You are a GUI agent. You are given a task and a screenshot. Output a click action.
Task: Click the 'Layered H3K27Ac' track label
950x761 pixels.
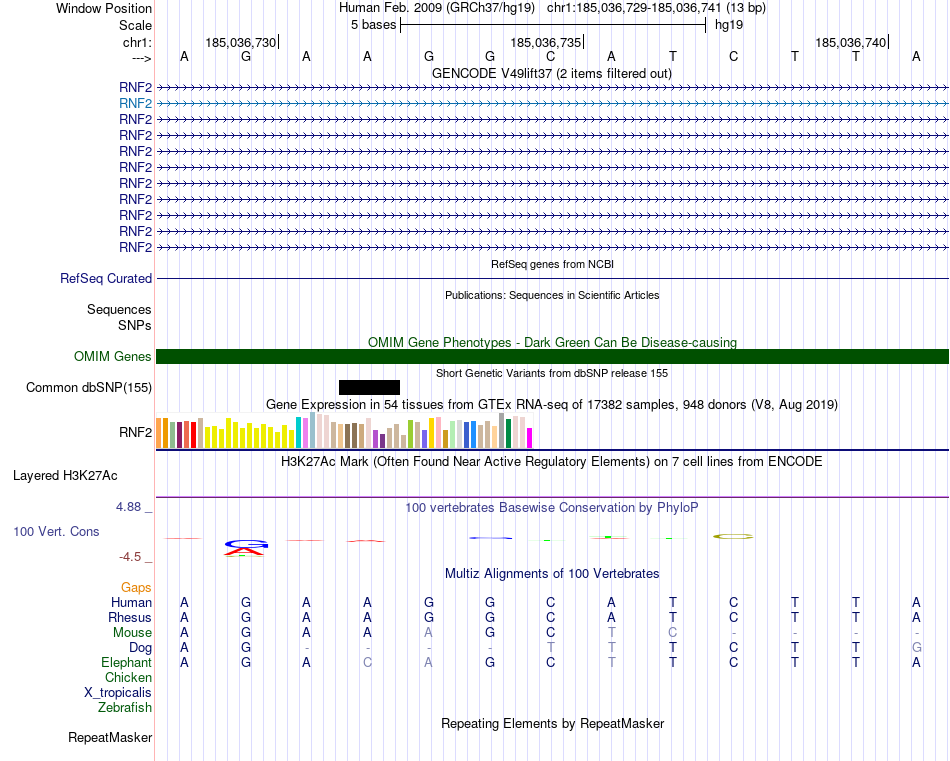point(65,476)
